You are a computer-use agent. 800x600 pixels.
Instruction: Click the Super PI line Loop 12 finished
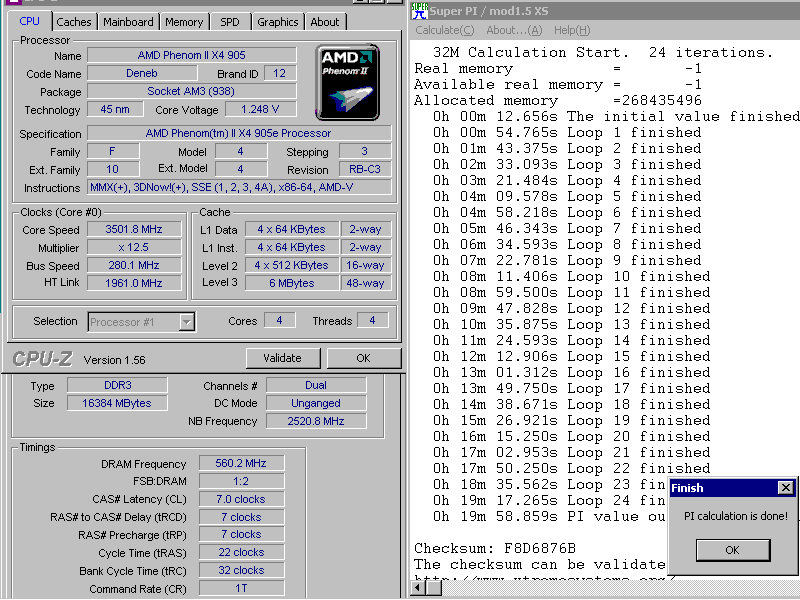pyautogui.click(x=571, y=309)
